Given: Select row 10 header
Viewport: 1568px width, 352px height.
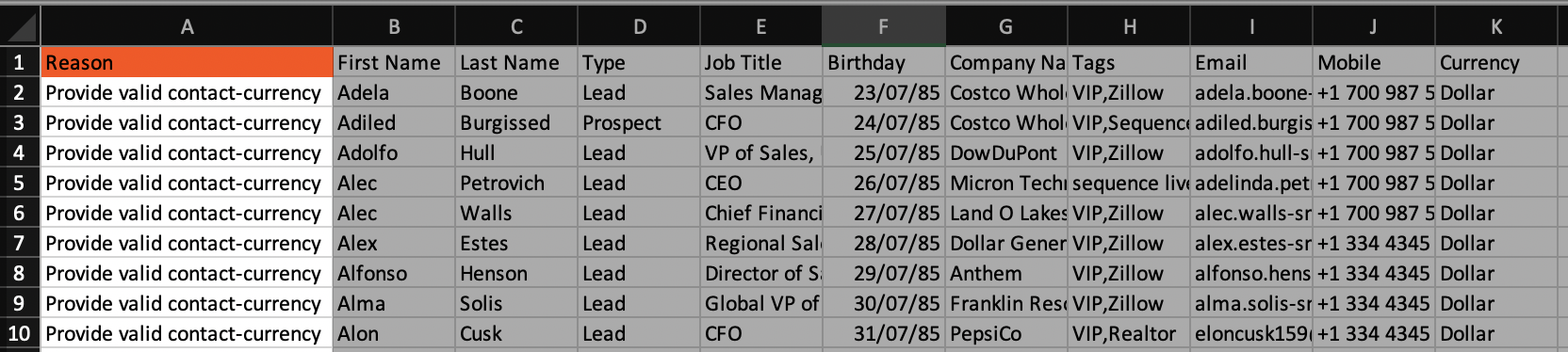Looking at the screenshot, I should pos(20,333).
